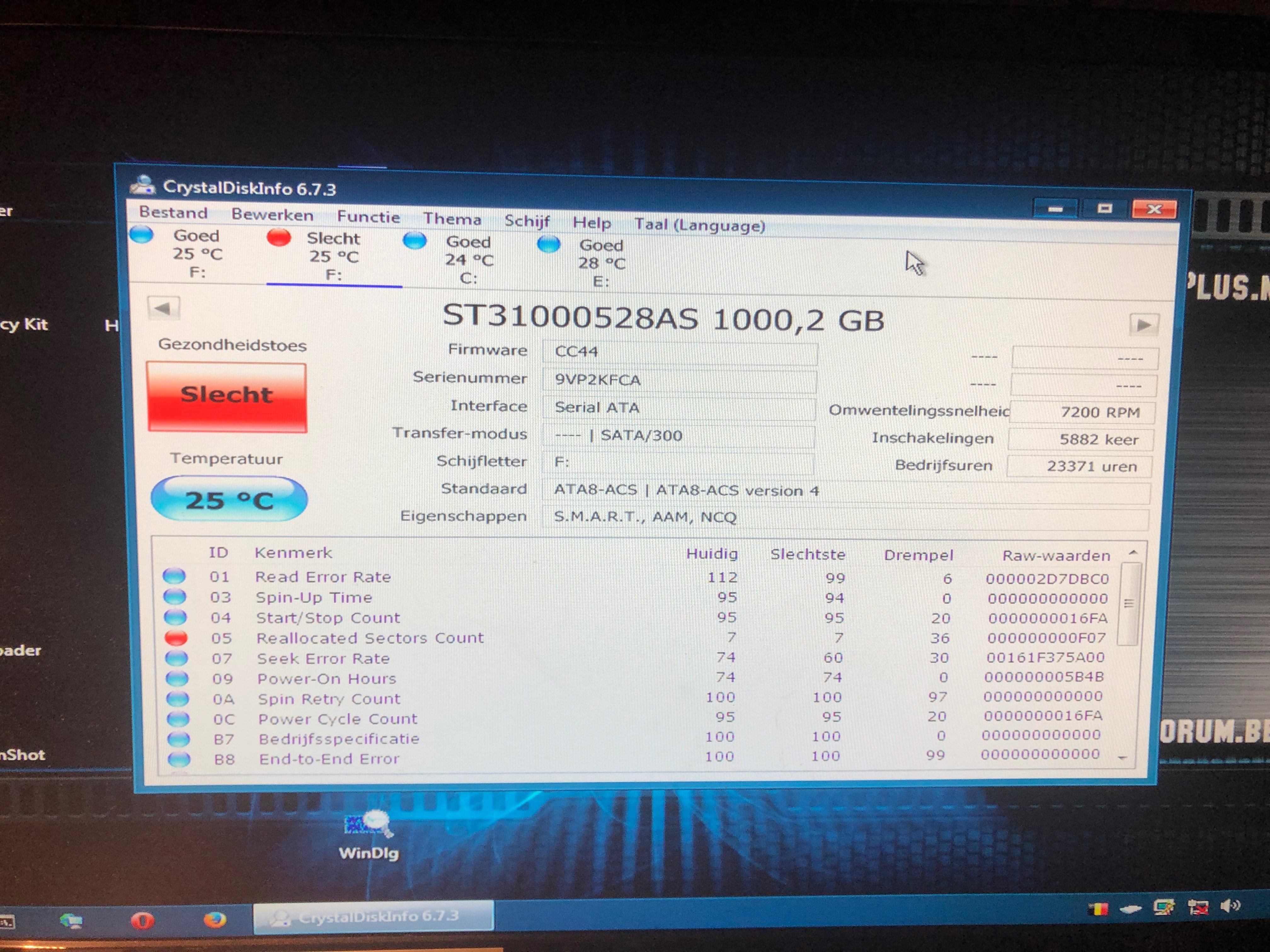This screenshot has height=952, width=1270.
Task: Click the Schijfletter F: field
Action: tap(678, 462)
